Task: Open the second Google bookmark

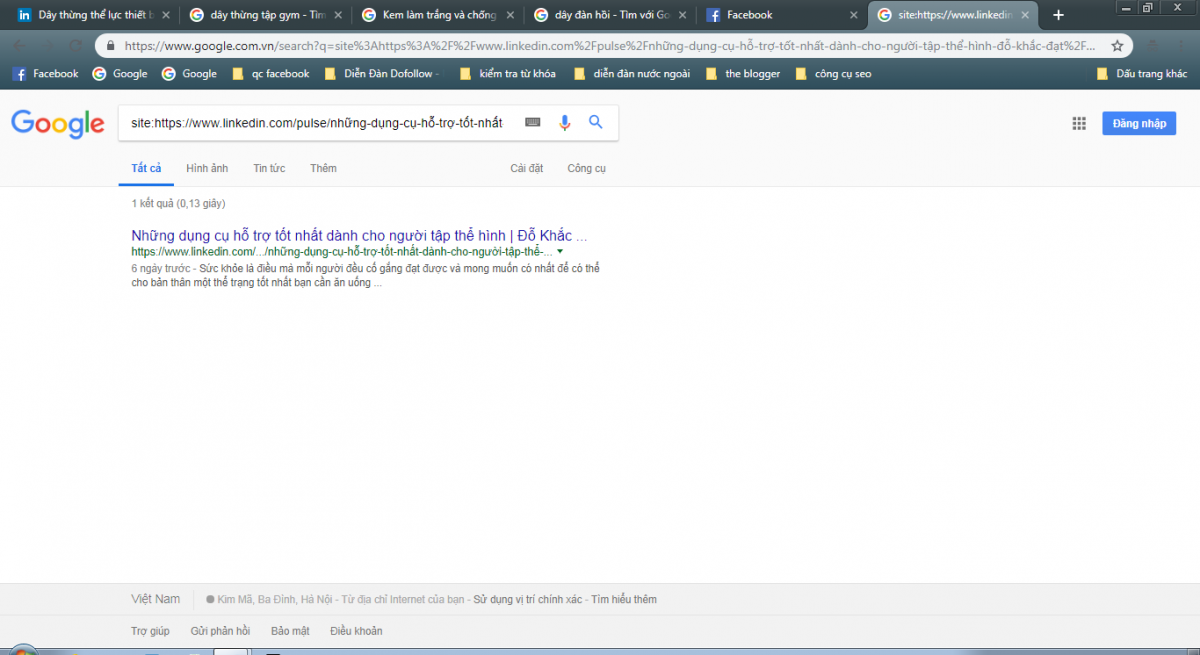Action: point(189,73)
